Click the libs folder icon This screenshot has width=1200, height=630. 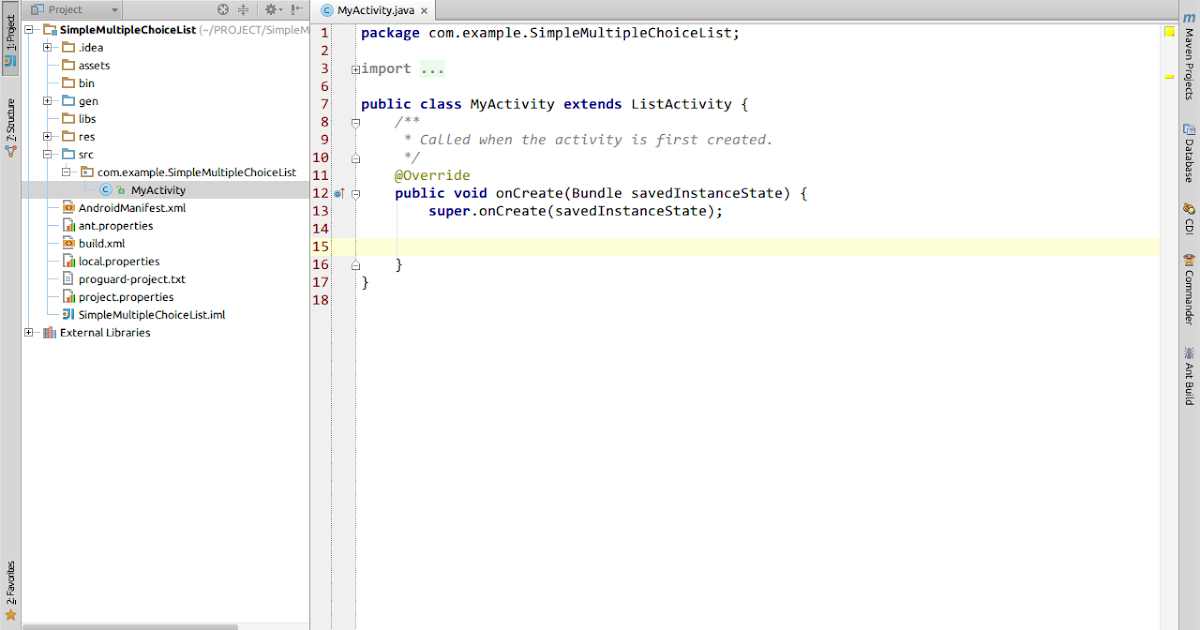click(x=68, y=119)
